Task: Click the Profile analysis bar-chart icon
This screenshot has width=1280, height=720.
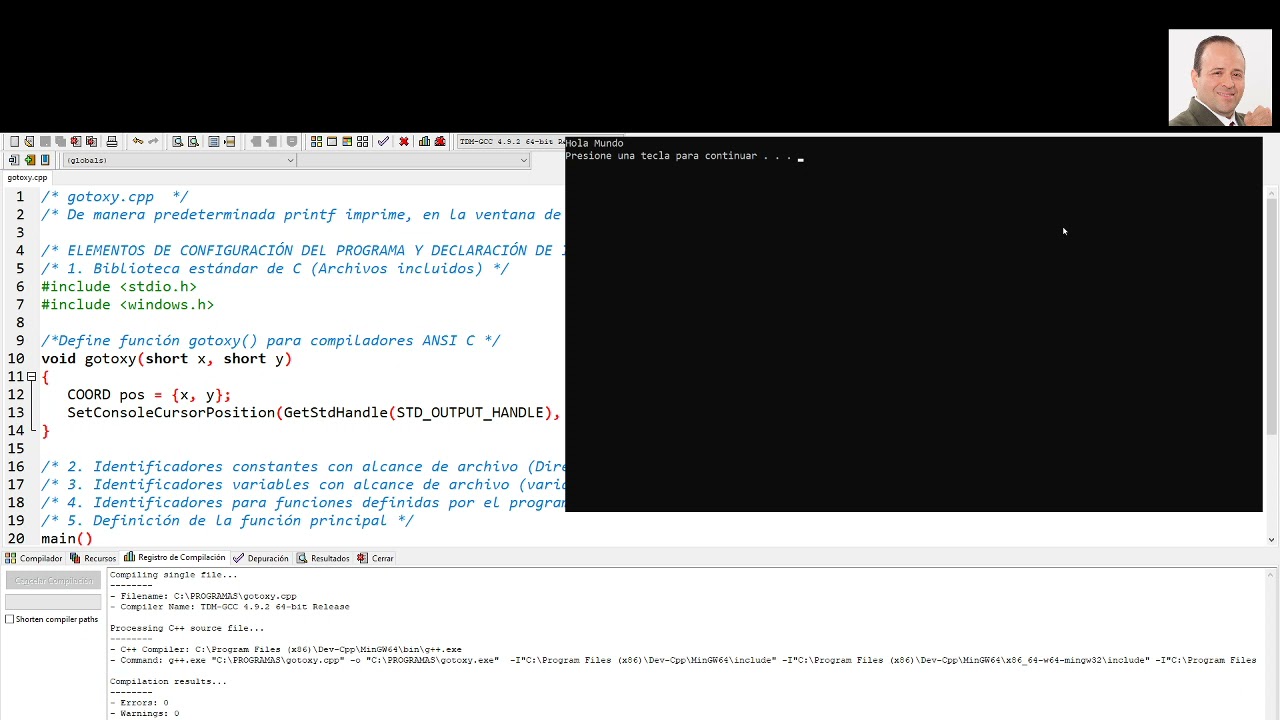Action: (424, 141)
